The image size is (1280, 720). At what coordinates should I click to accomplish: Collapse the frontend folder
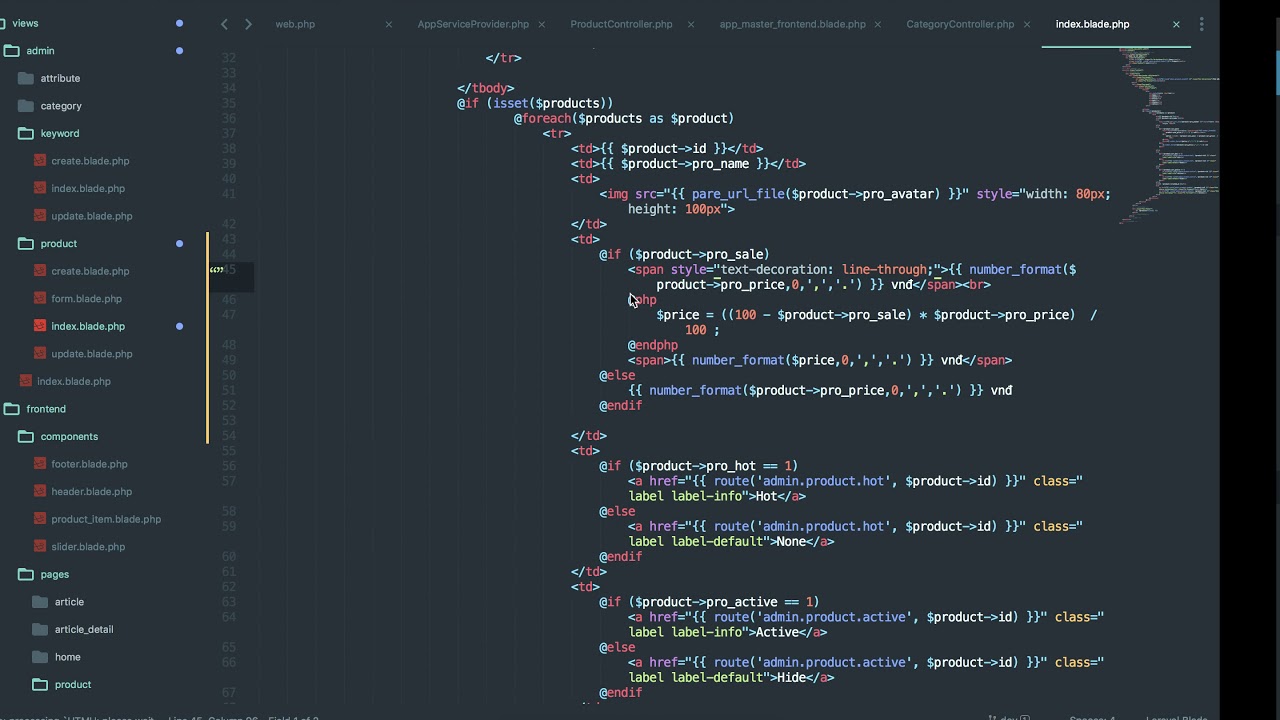46,409
